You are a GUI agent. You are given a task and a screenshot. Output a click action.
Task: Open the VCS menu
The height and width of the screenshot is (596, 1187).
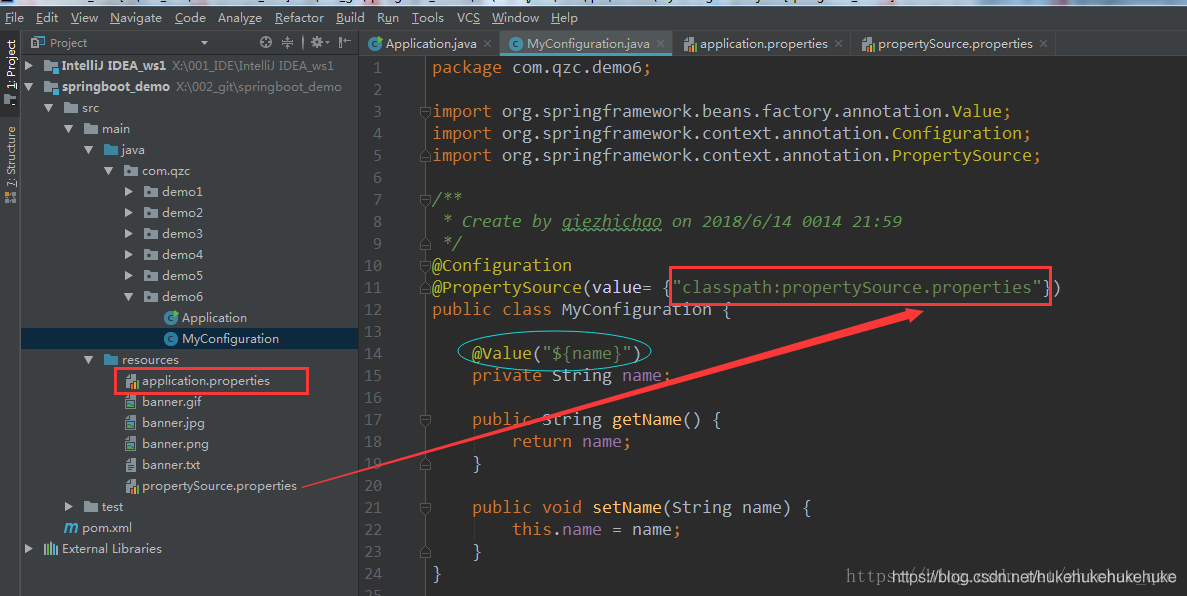click(x=469, y=17)
